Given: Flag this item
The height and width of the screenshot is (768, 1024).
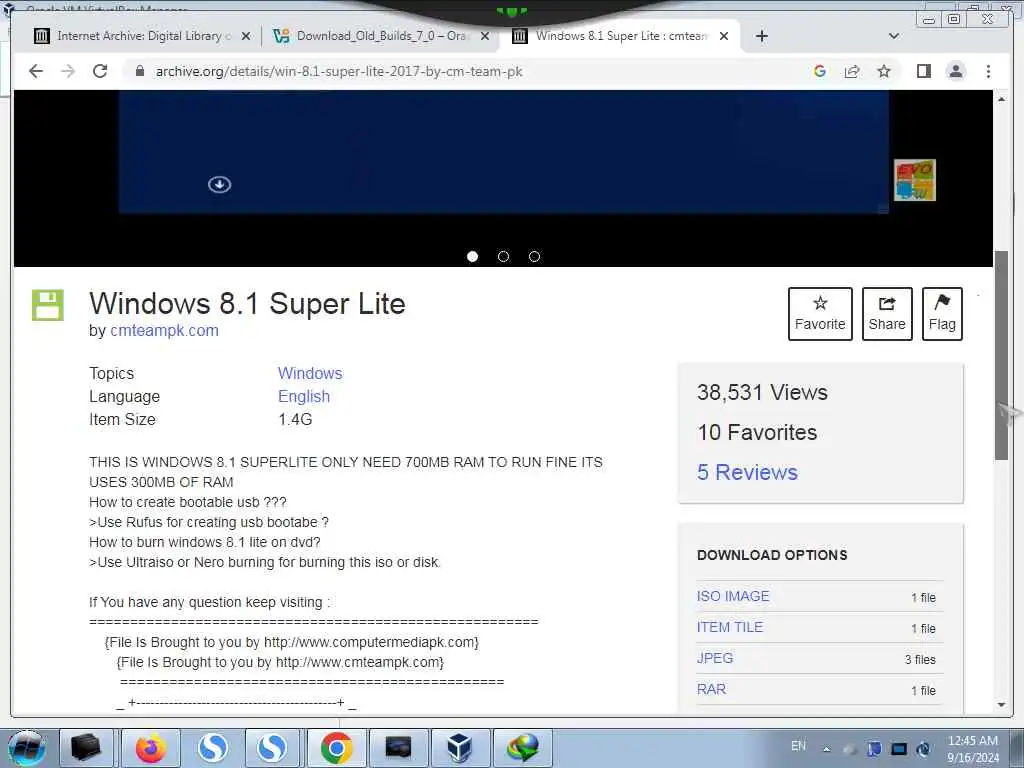Looking at the screenshot, I should (x=942, y=313).
